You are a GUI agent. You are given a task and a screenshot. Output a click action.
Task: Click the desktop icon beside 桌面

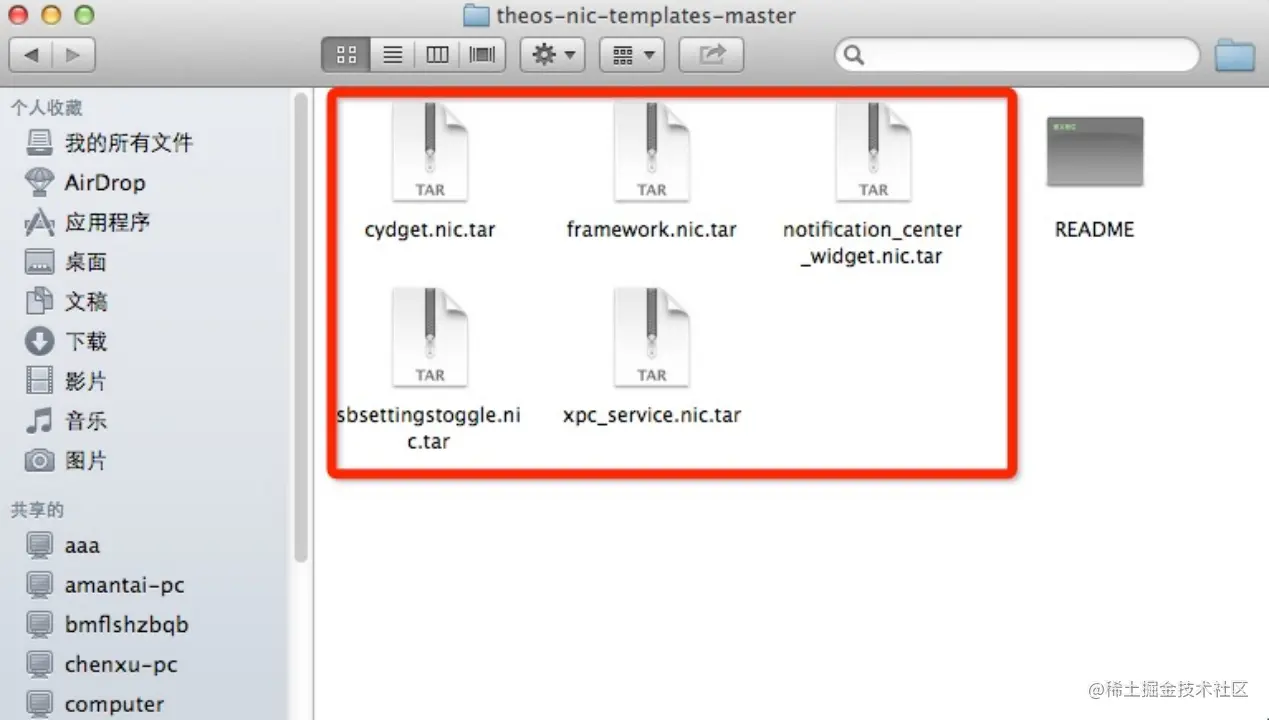(x=39, y=263)
